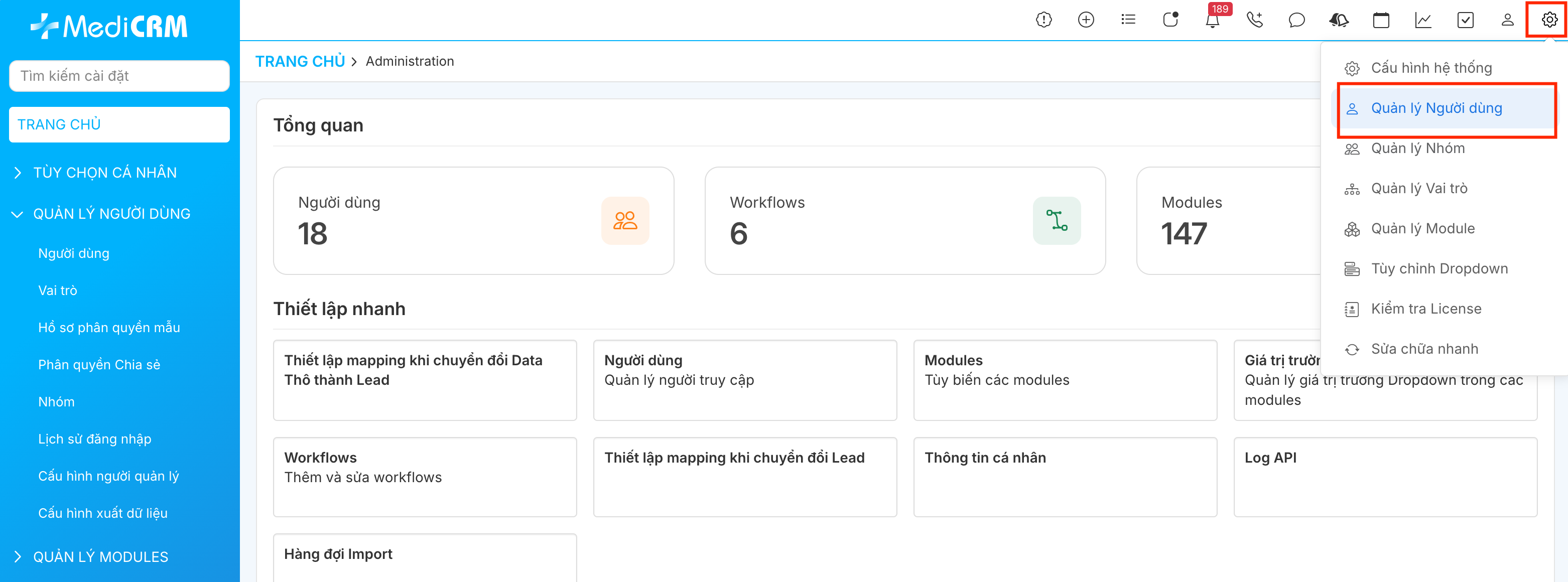1568x582 pixels.
Task: Click the phone call icon
Action: tap(1254, 21)
